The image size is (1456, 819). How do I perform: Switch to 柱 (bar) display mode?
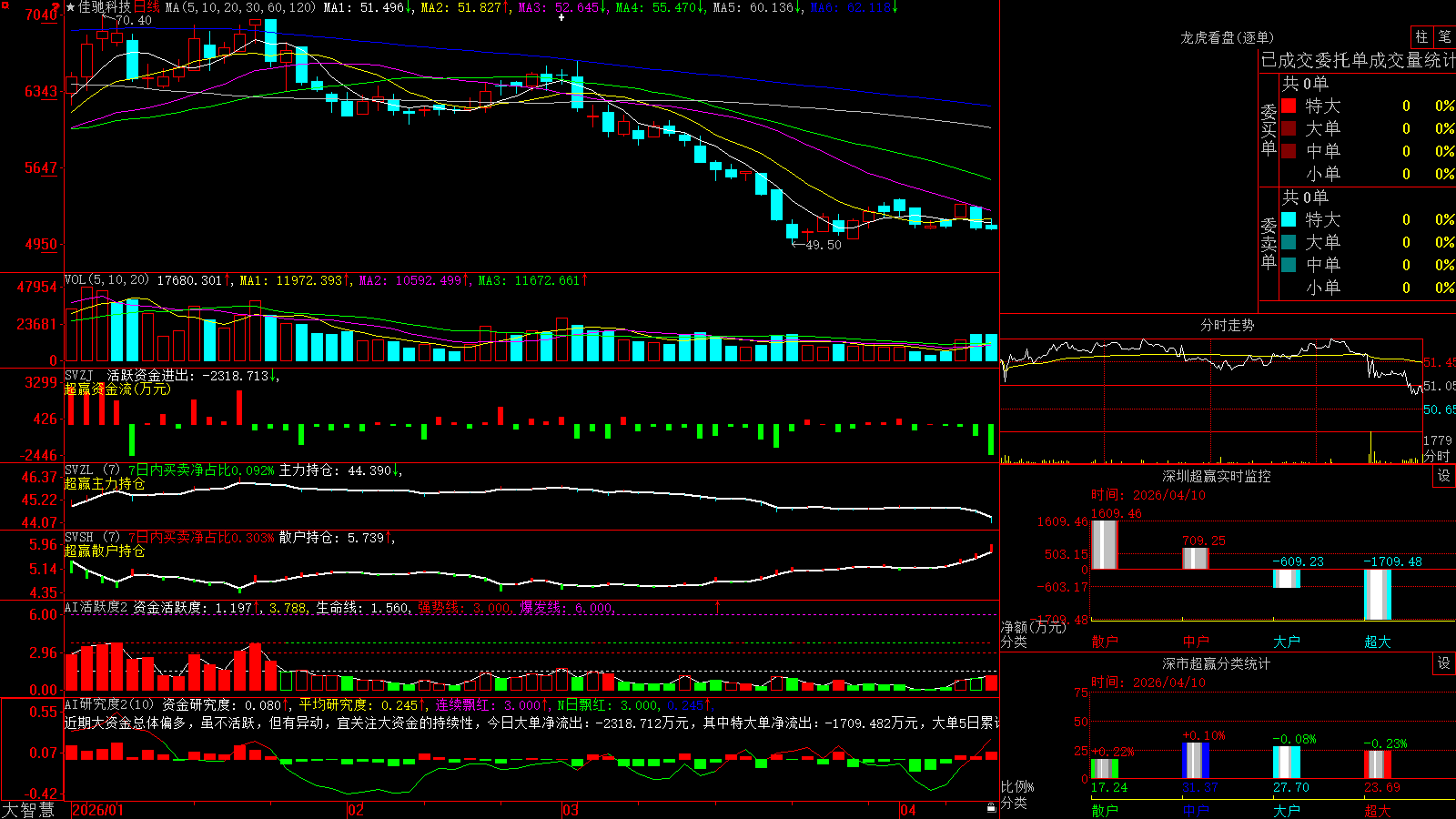pos(1421,36)
